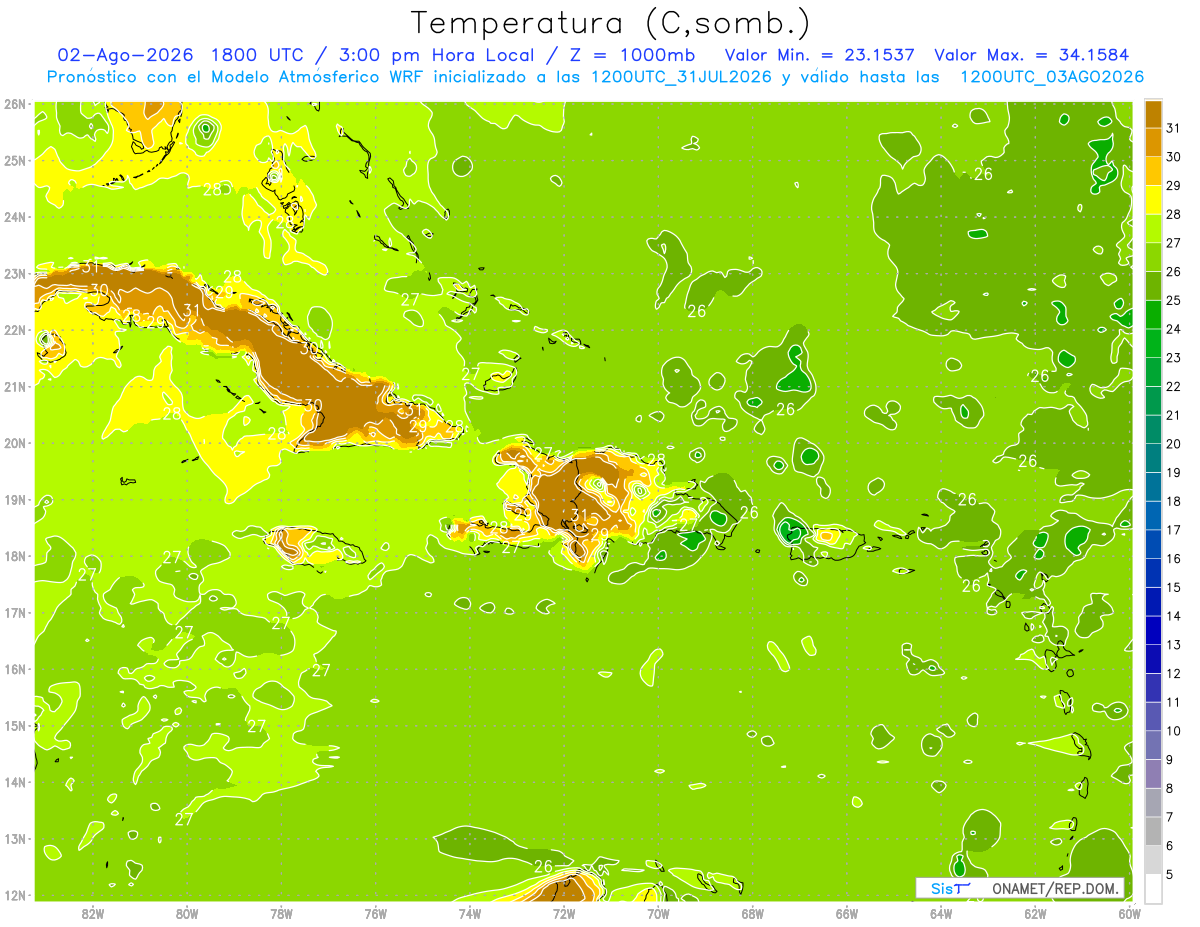1200x927 pixels.
Task: Click the number 31 on the color legend
Action: coord(1175,128)
